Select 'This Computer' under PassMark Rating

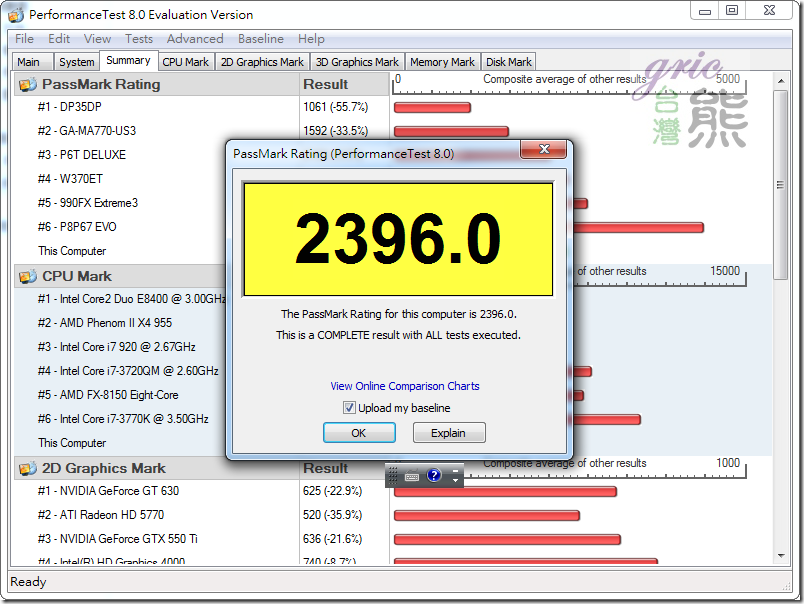coord(72,251)
